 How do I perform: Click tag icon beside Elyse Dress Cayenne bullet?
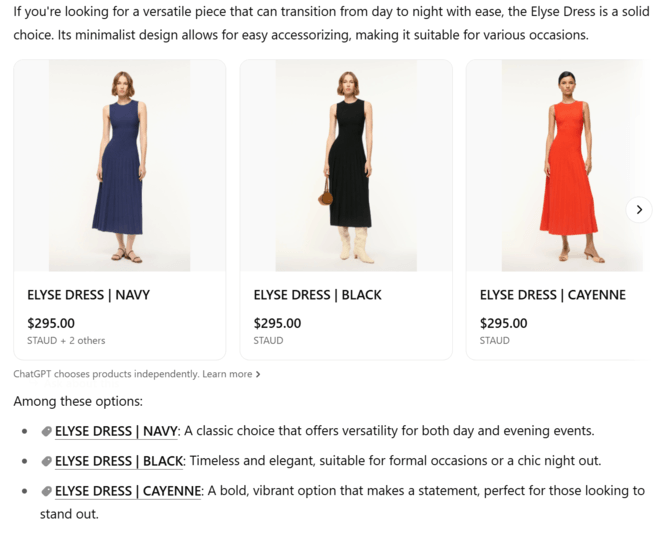point(46,491)
